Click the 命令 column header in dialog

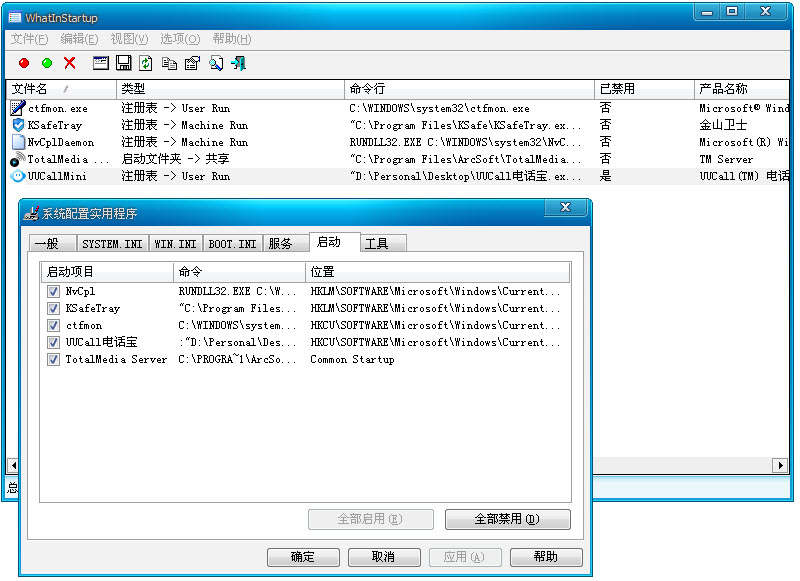(x=239, y=272)
